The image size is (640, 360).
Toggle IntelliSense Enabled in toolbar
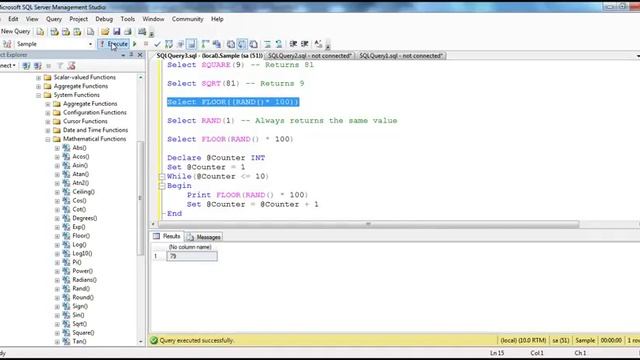point(191,44)
